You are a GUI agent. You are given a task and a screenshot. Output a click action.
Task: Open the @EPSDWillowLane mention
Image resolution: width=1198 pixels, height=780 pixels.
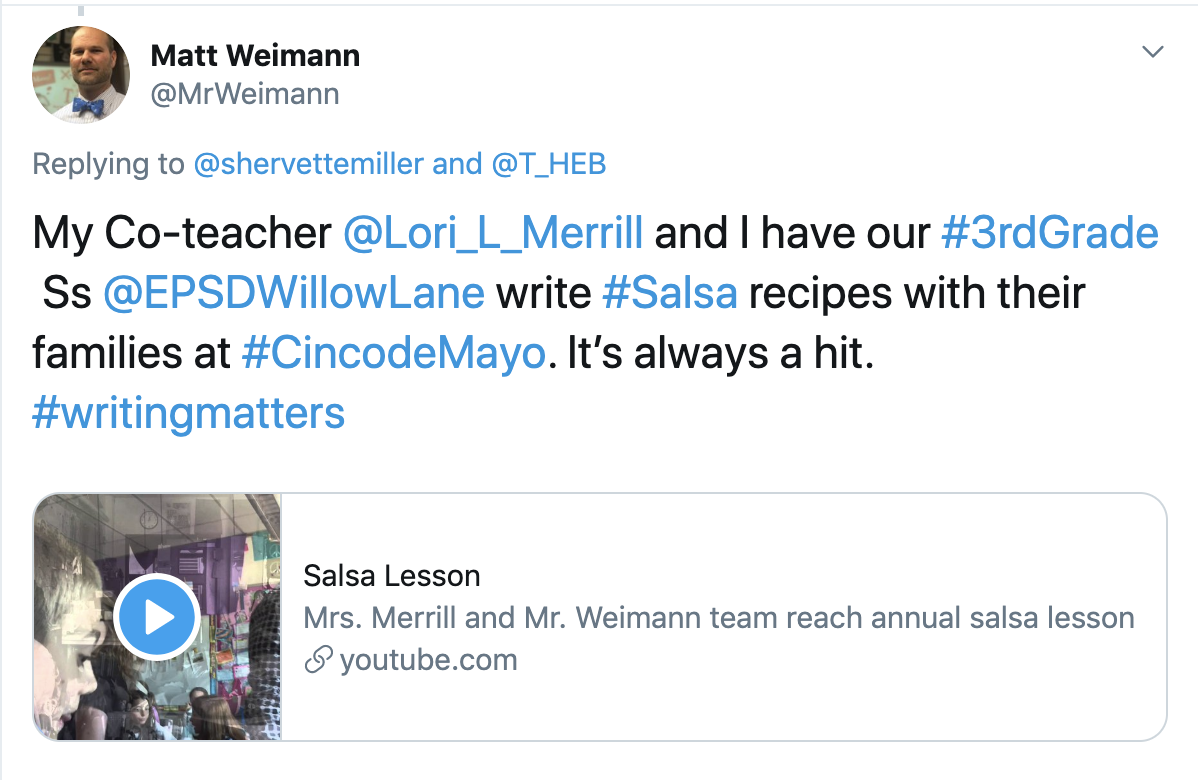tap(293, 293)
